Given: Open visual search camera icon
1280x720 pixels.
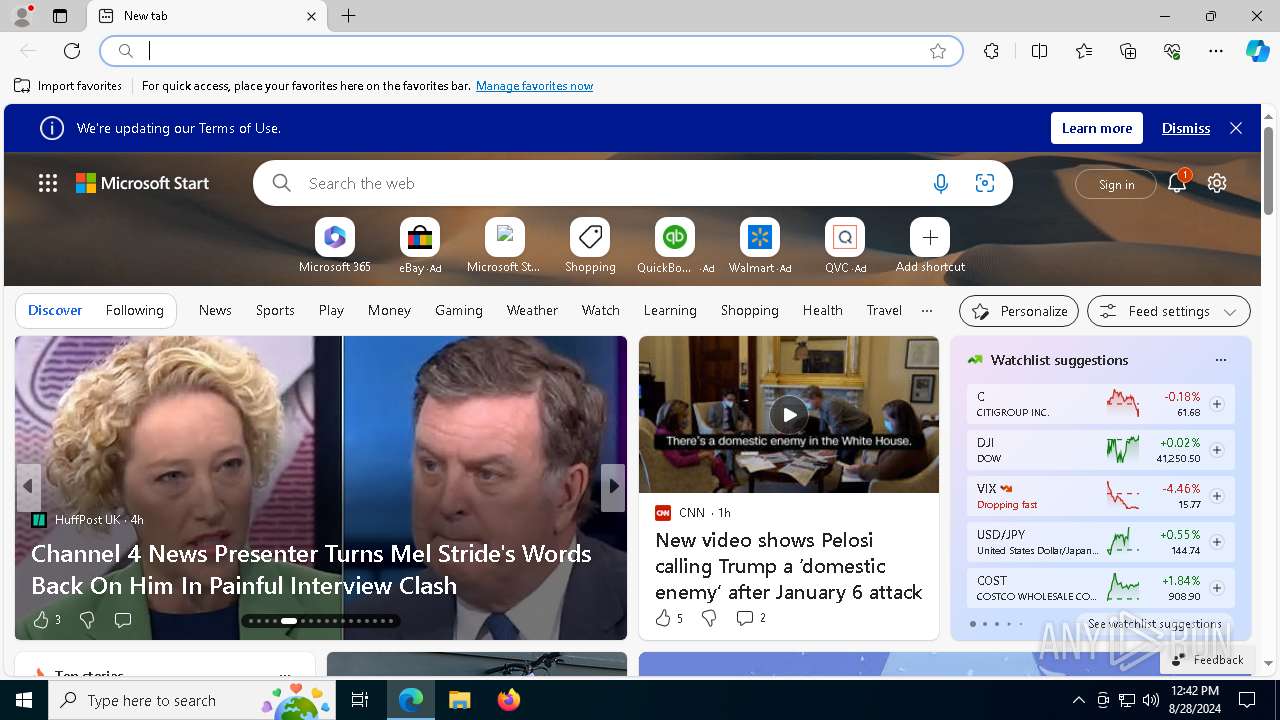Looking at the screenshot, I should coord(985,183).
